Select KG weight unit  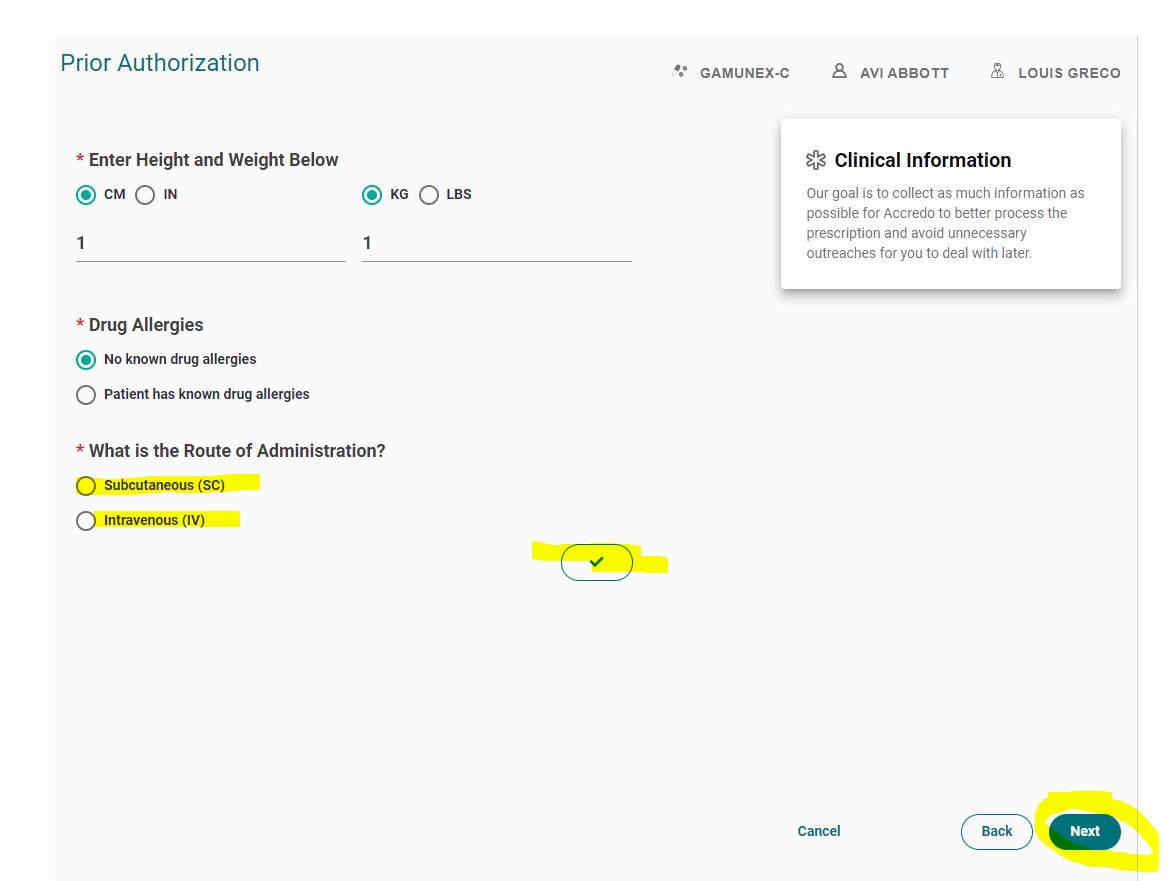[372, 195]
